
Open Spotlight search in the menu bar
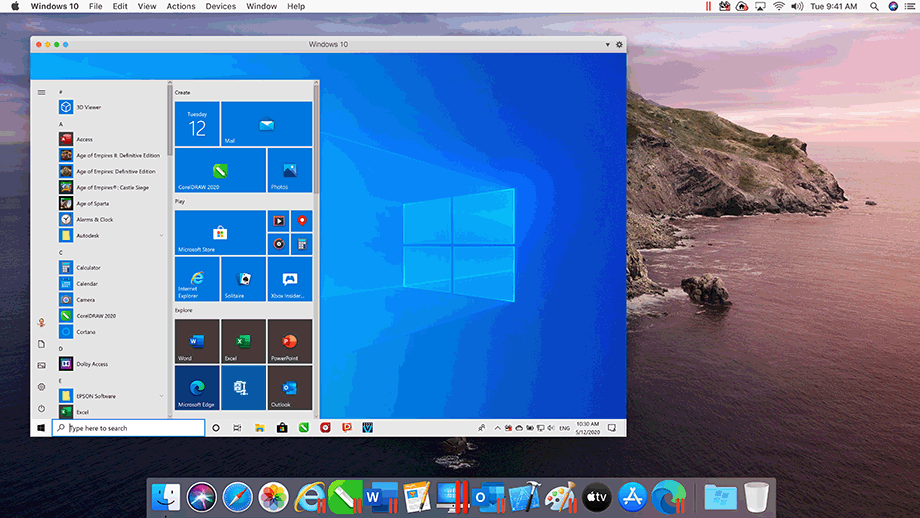click(x=874, y=6)
